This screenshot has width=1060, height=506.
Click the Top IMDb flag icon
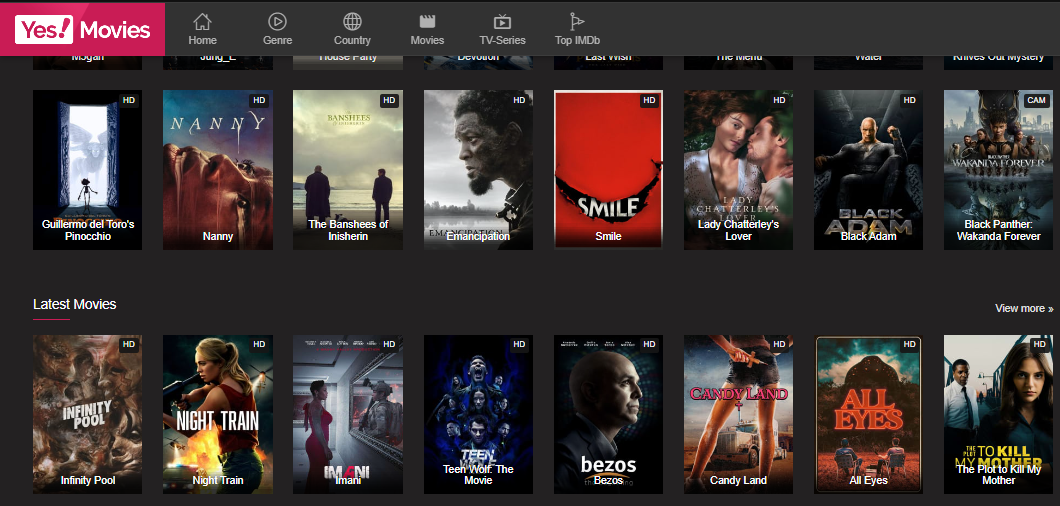pyautogui.click(x=577, y=22)
